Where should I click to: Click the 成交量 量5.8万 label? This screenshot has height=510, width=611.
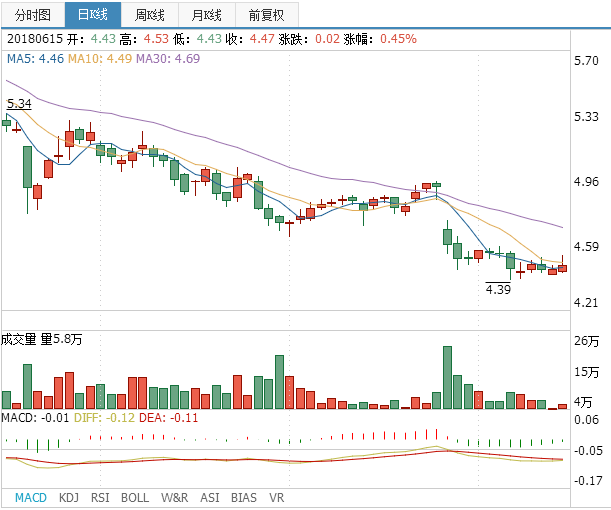point(42,339)
